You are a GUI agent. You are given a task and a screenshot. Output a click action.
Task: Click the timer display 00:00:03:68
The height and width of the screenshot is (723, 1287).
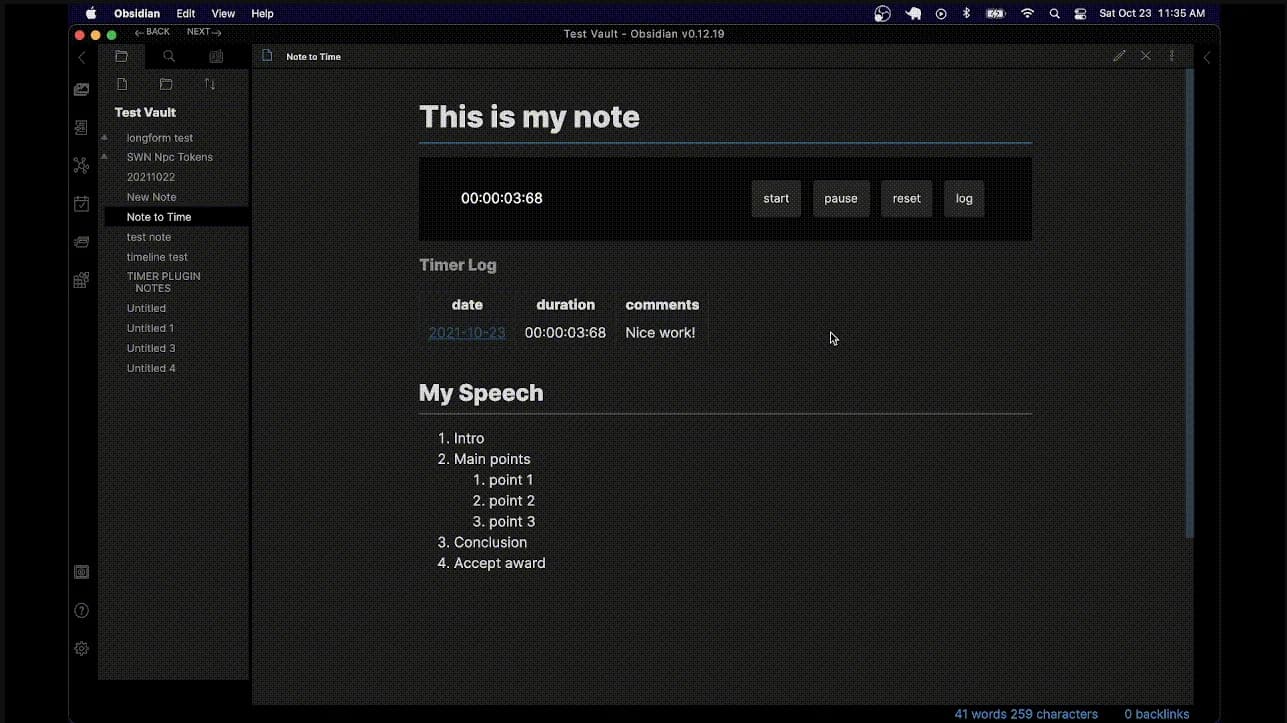click(x=502, y=198)
